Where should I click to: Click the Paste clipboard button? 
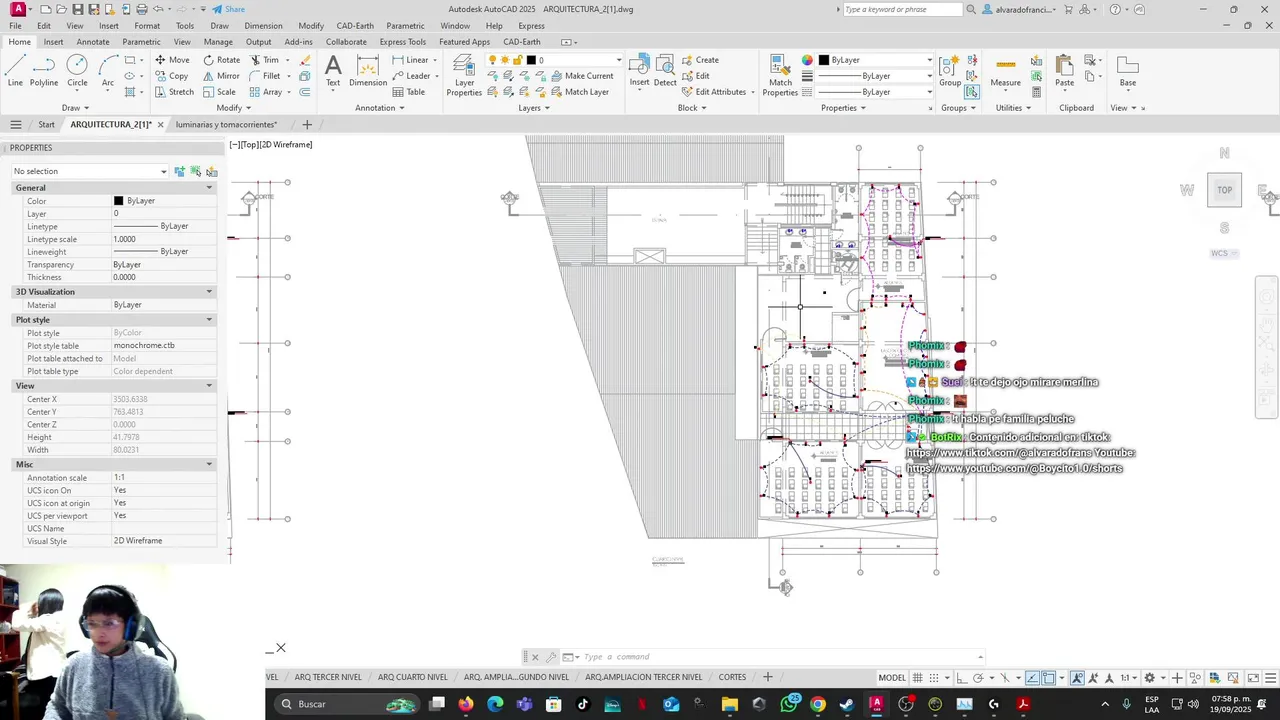coord(1064,70)
